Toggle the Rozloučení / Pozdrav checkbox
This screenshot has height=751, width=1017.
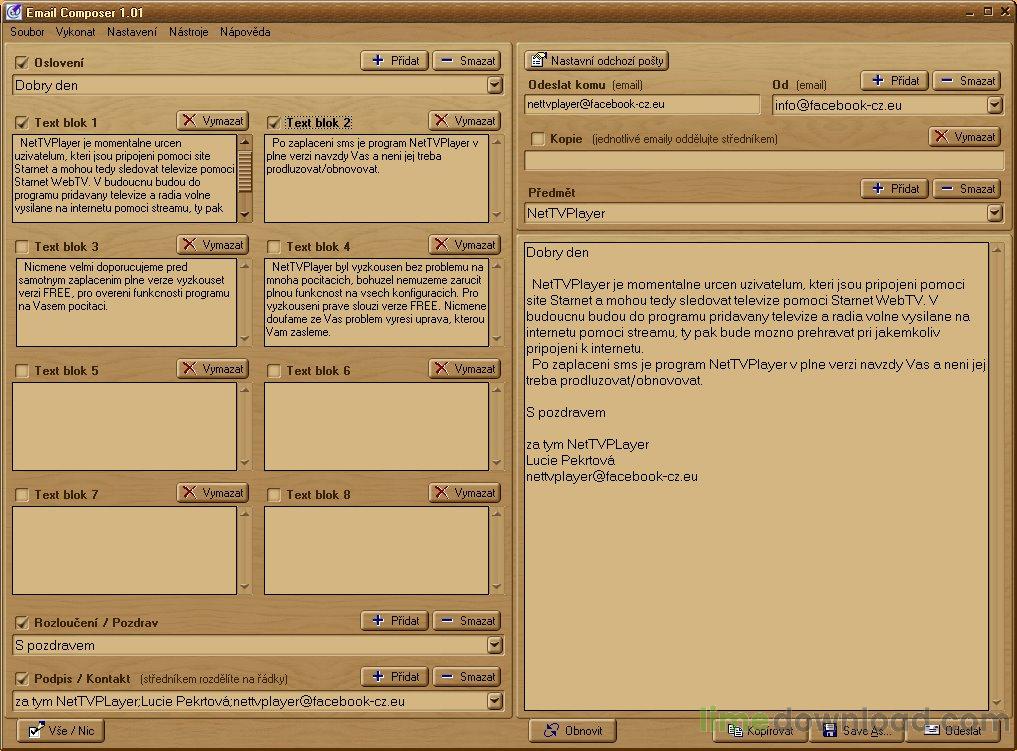click(22, 623)
